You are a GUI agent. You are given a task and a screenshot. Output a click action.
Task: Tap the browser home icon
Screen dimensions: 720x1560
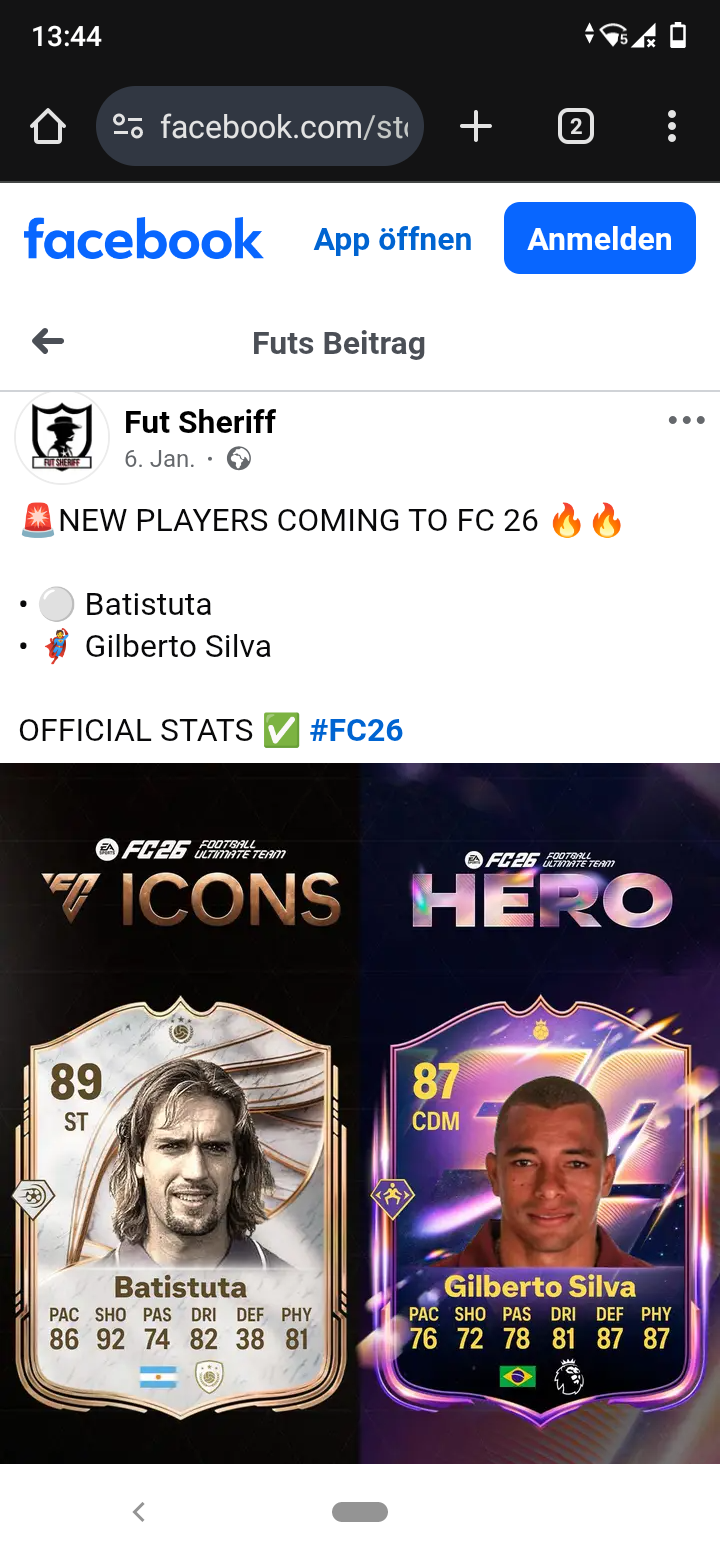click(x=47, y=127)
